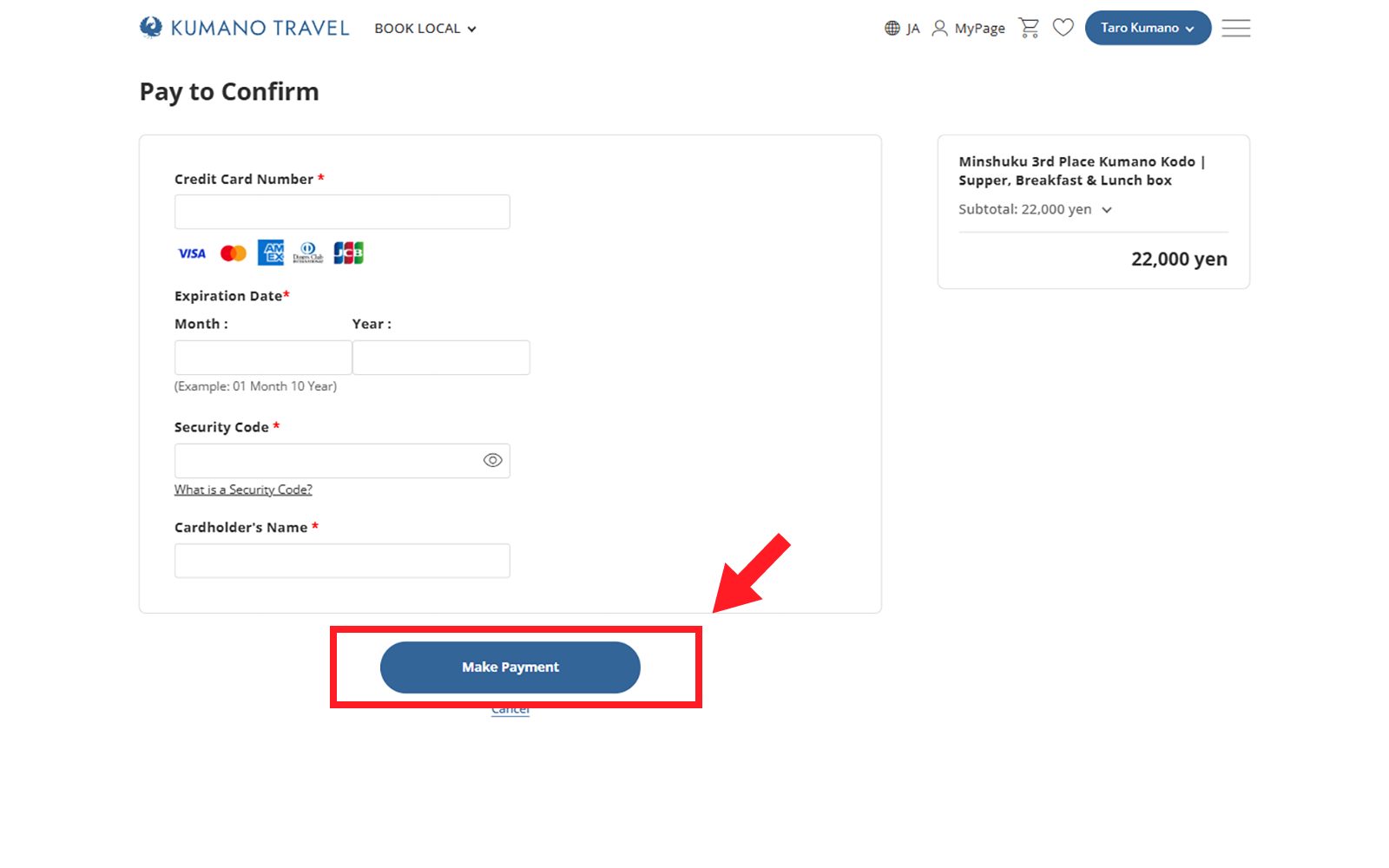Click the American Express logo

click(x=271, y=253)
